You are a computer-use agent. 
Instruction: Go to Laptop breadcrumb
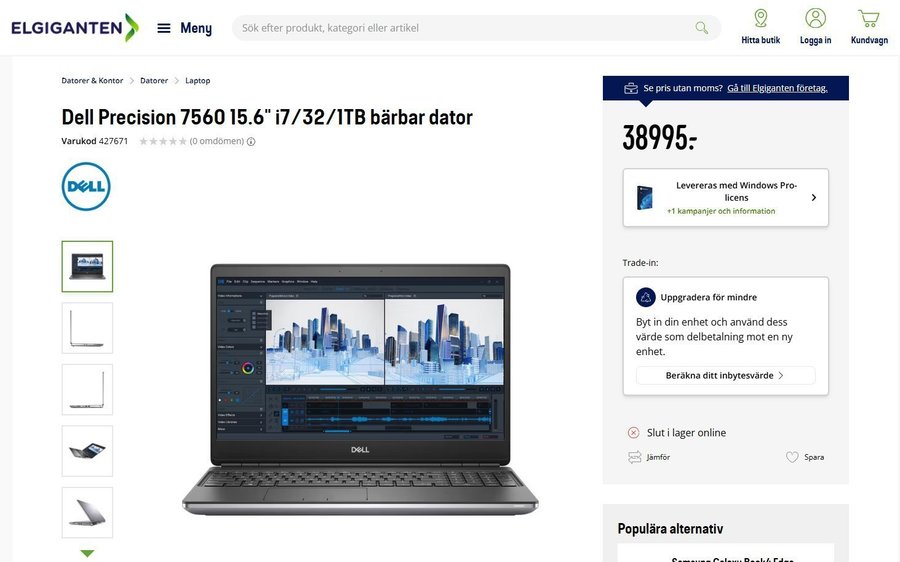click(x=197, y=80)
